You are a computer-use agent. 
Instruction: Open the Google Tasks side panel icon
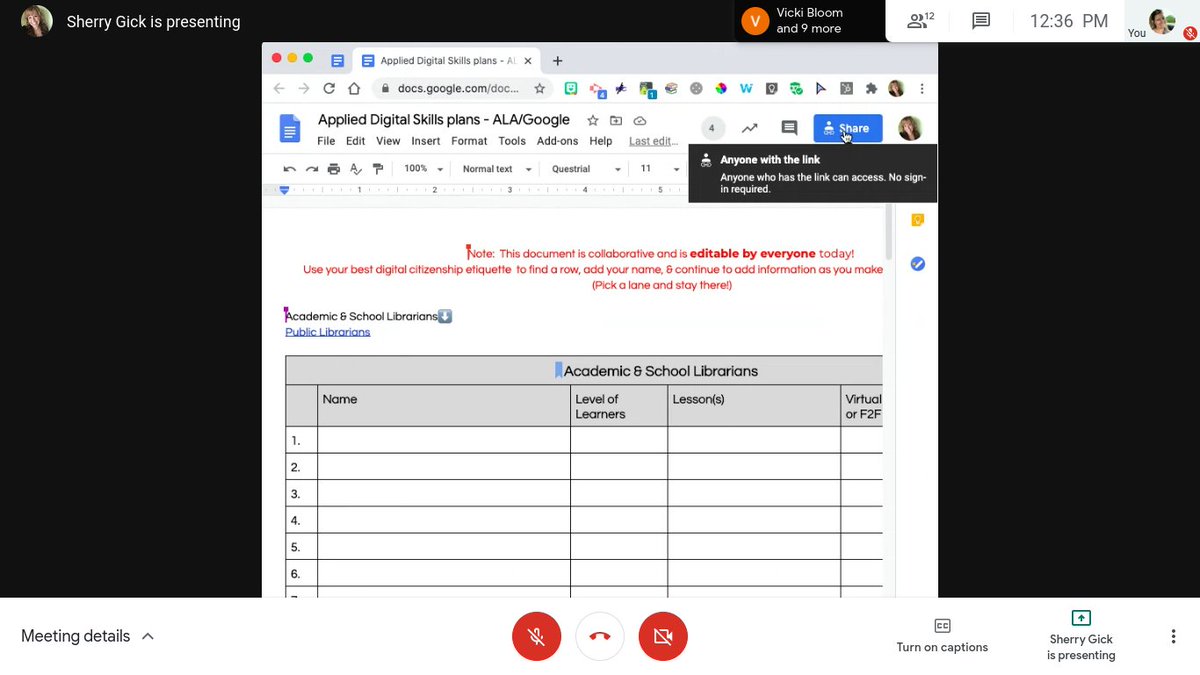point(917,264)
